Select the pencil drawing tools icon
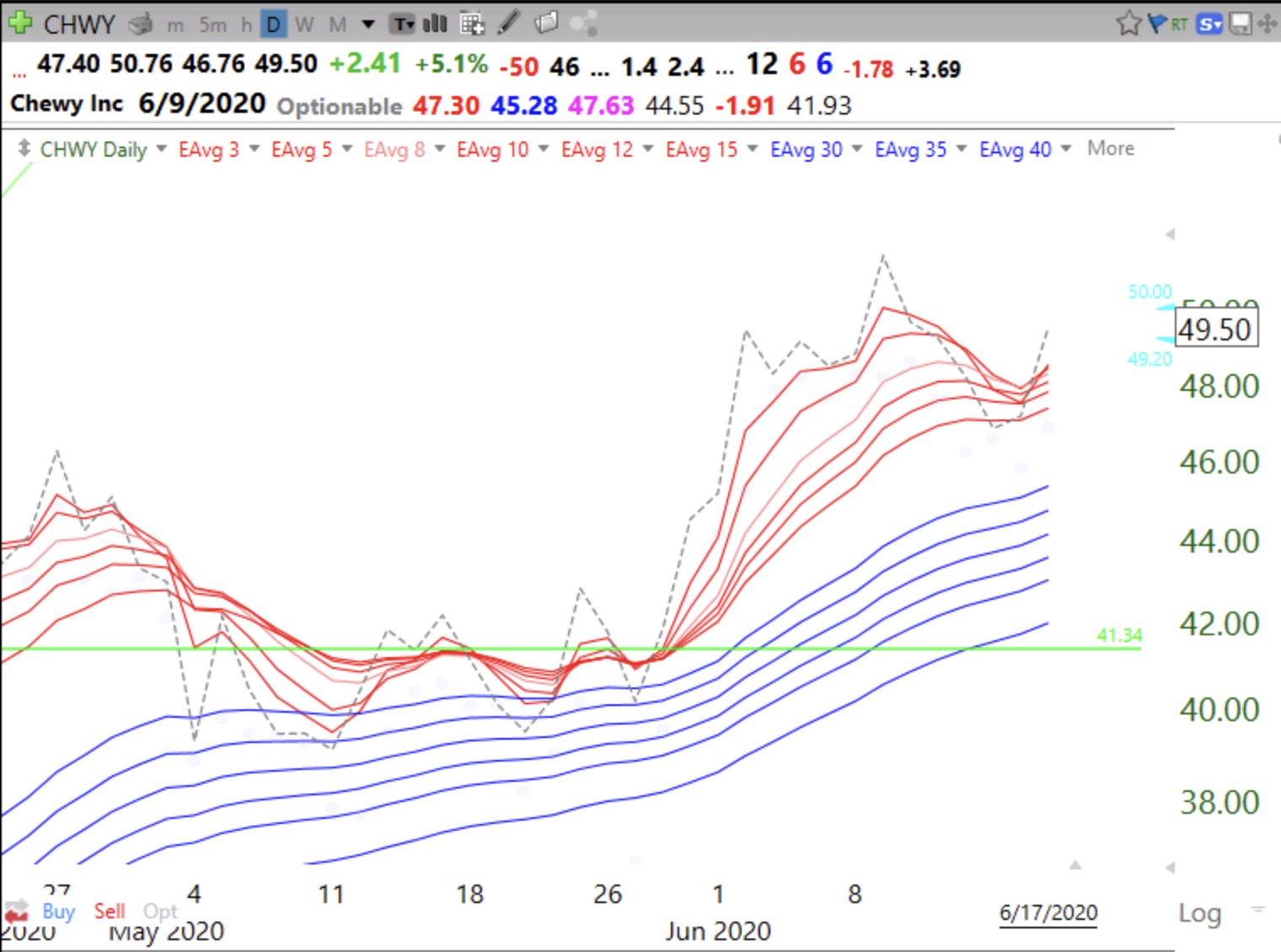 coord(508,23)
